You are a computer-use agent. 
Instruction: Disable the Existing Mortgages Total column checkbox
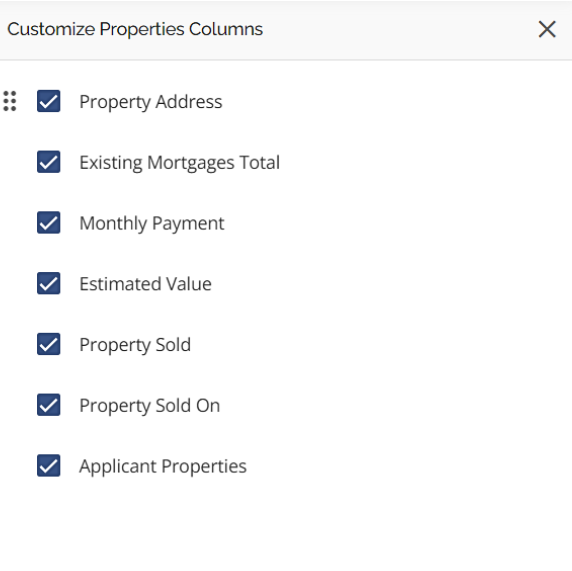[x=49, y=162]
